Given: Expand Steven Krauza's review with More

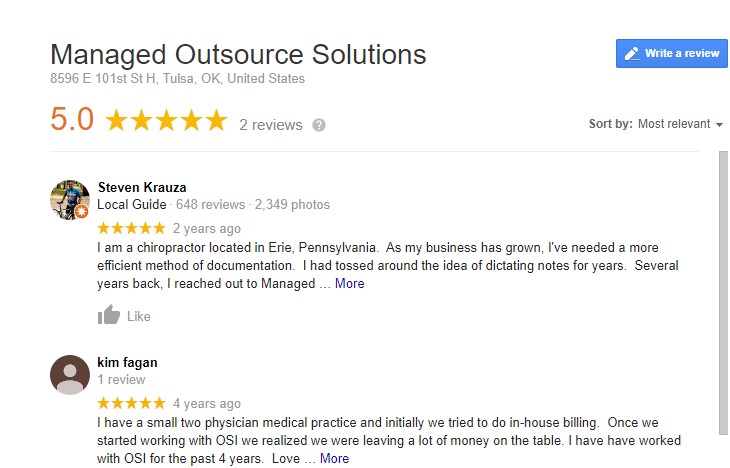Looking at the screenshot, I should [349, 283].
